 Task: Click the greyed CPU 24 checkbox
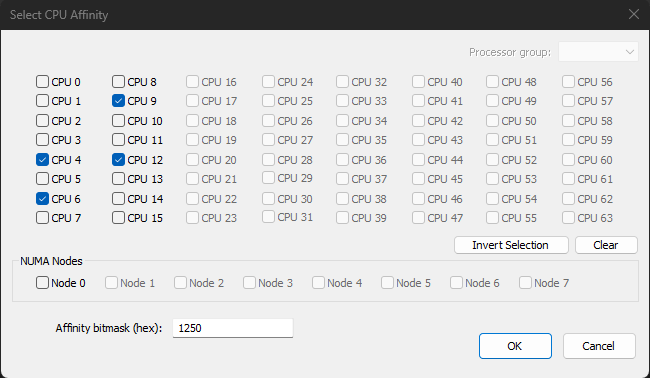tap(268, 82)
